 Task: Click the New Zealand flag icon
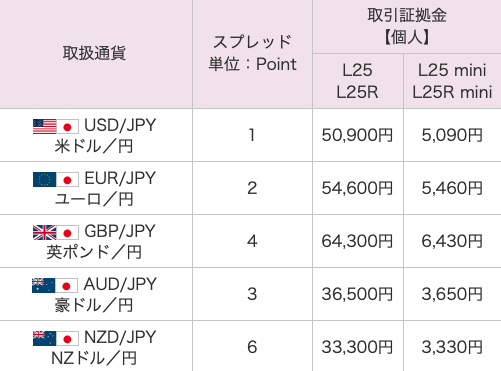pyautogui.click(x=44, y=338)
